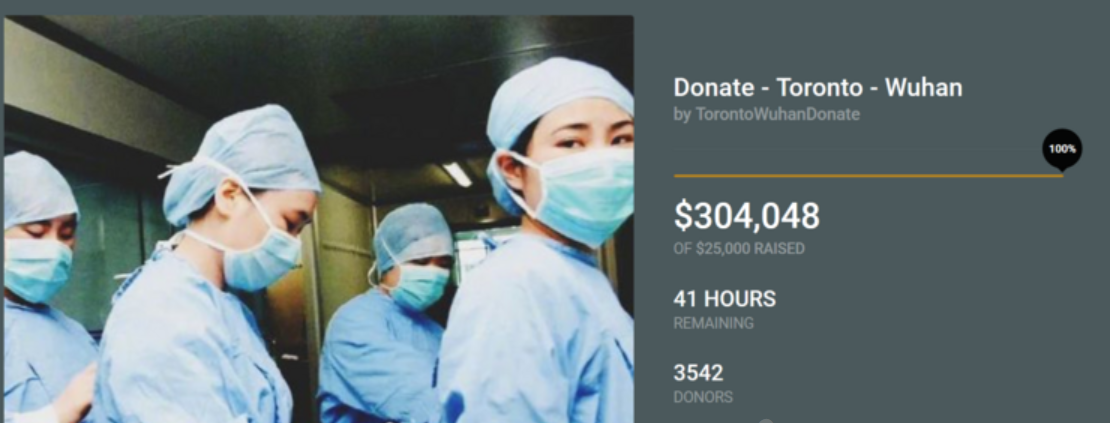Open the campaign photo of masked medical staff
Viewport: 1110px width, 423px height.
point(319,219)
